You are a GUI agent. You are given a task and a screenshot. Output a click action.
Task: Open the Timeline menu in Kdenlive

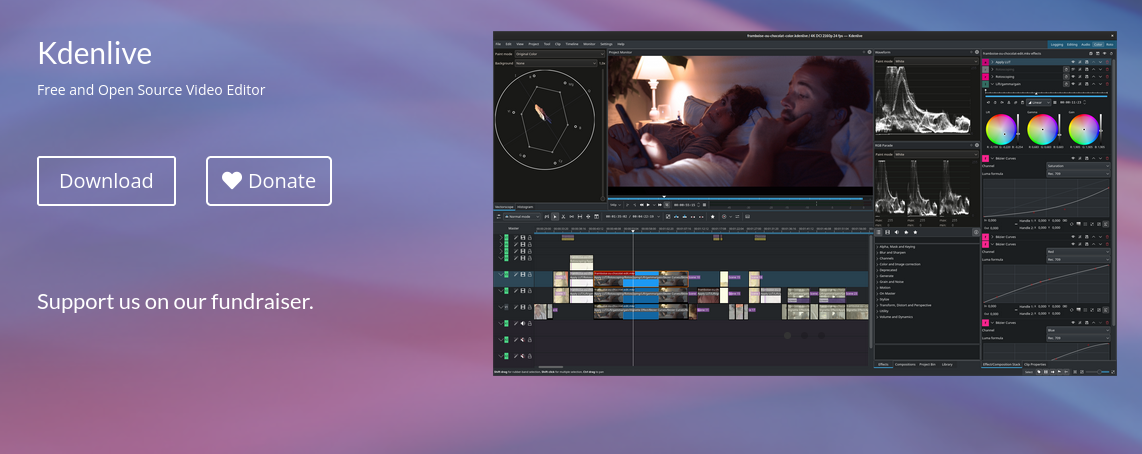[x=572, y=44]
